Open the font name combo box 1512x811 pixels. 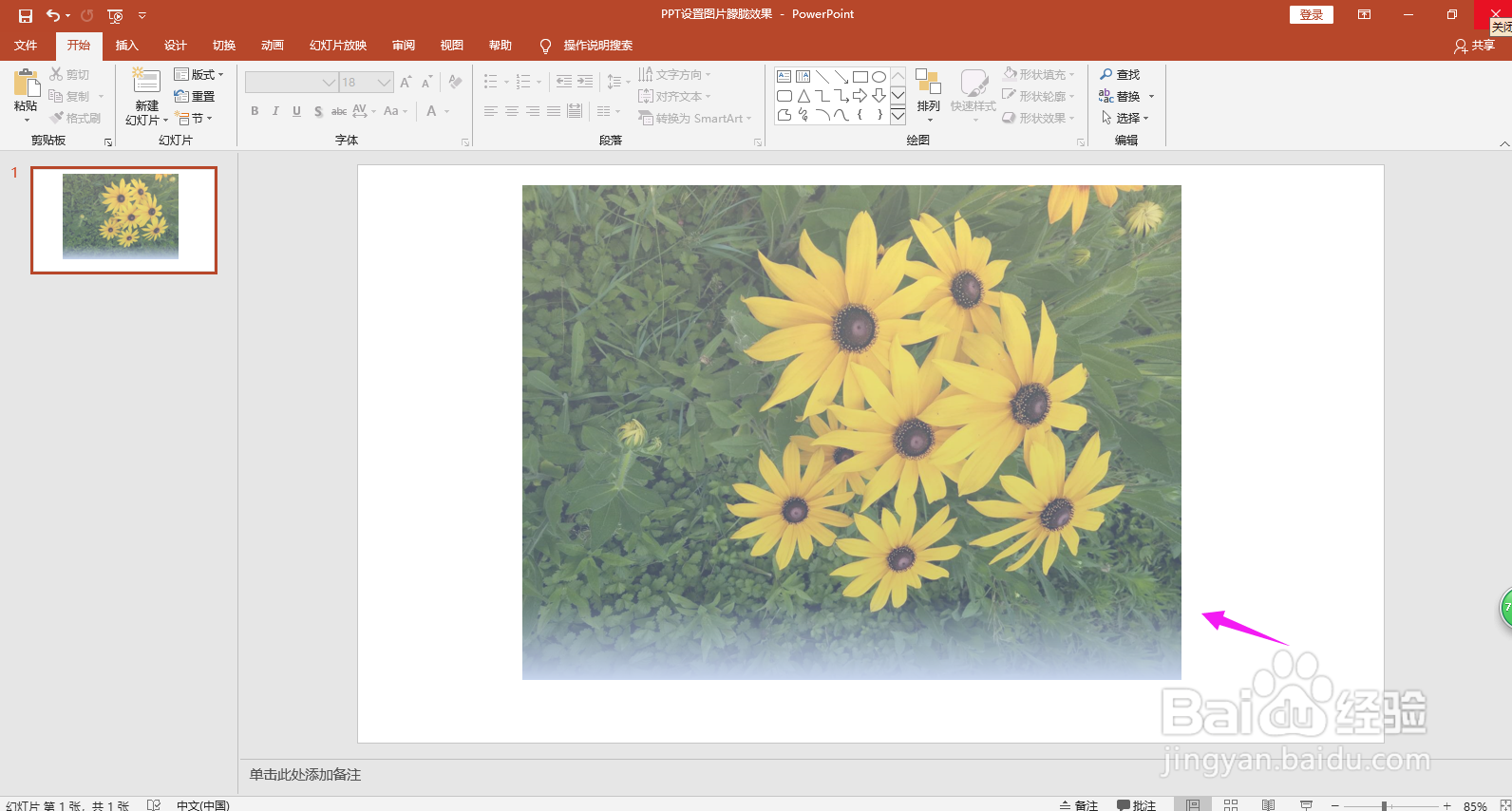(x=292, y=83)
